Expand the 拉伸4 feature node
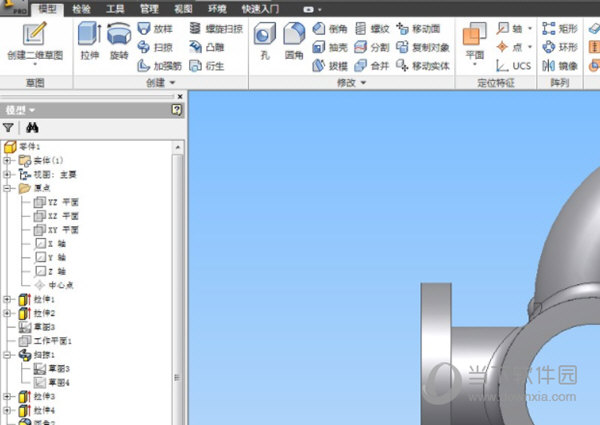600x425 pixels. (7, 410)
